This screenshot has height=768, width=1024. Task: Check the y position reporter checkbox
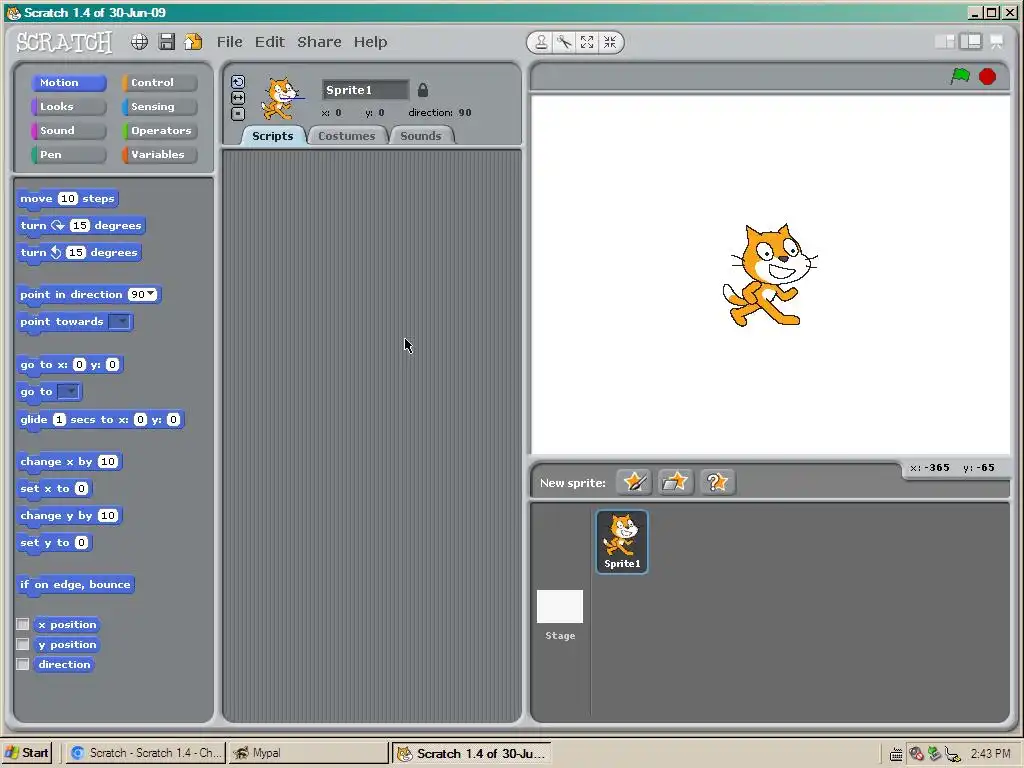coord(23,645)
